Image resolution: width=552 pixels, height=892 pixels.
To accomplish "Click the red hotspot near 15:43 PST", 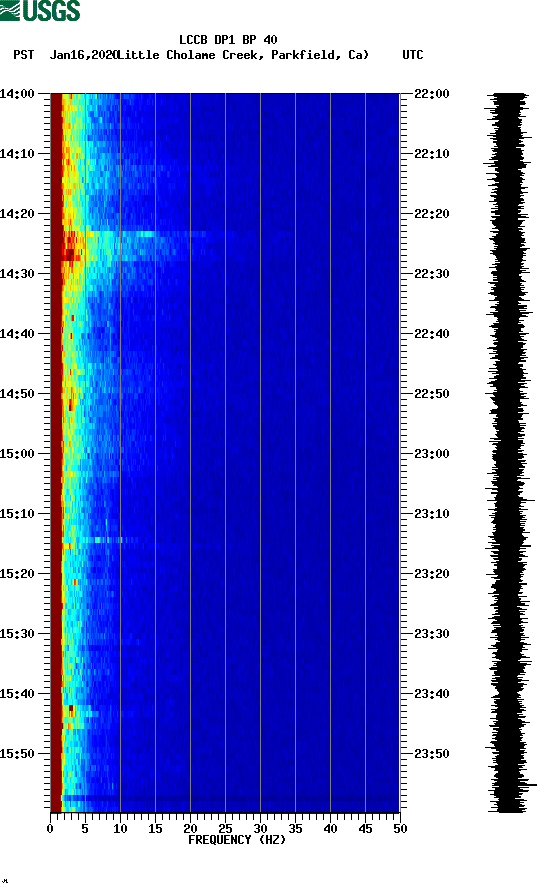I will [71, 710].
